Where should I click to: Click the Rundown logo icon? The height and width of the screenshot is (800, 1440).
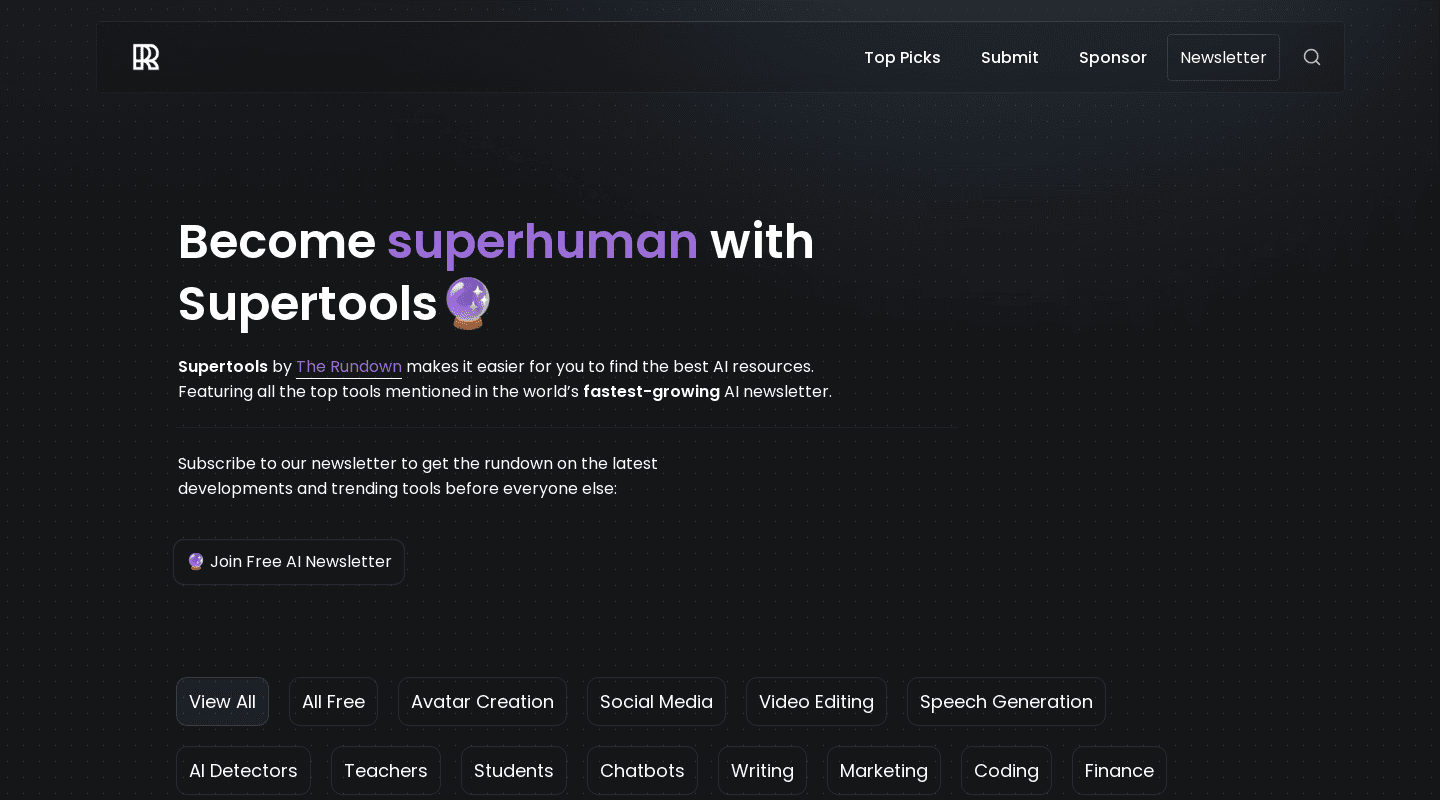point(146,57)
